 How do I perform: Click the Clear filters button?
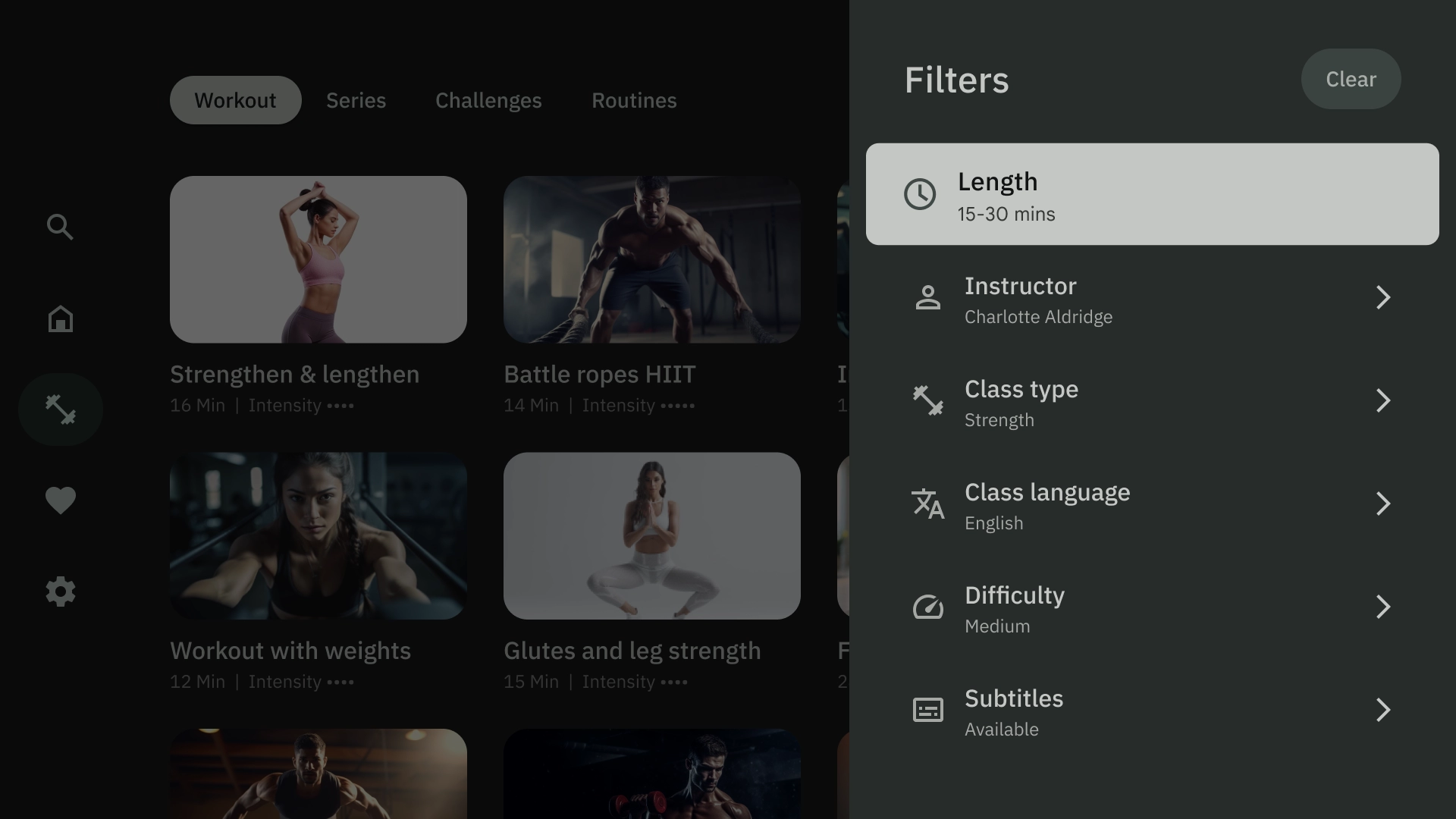point(1351,78)
